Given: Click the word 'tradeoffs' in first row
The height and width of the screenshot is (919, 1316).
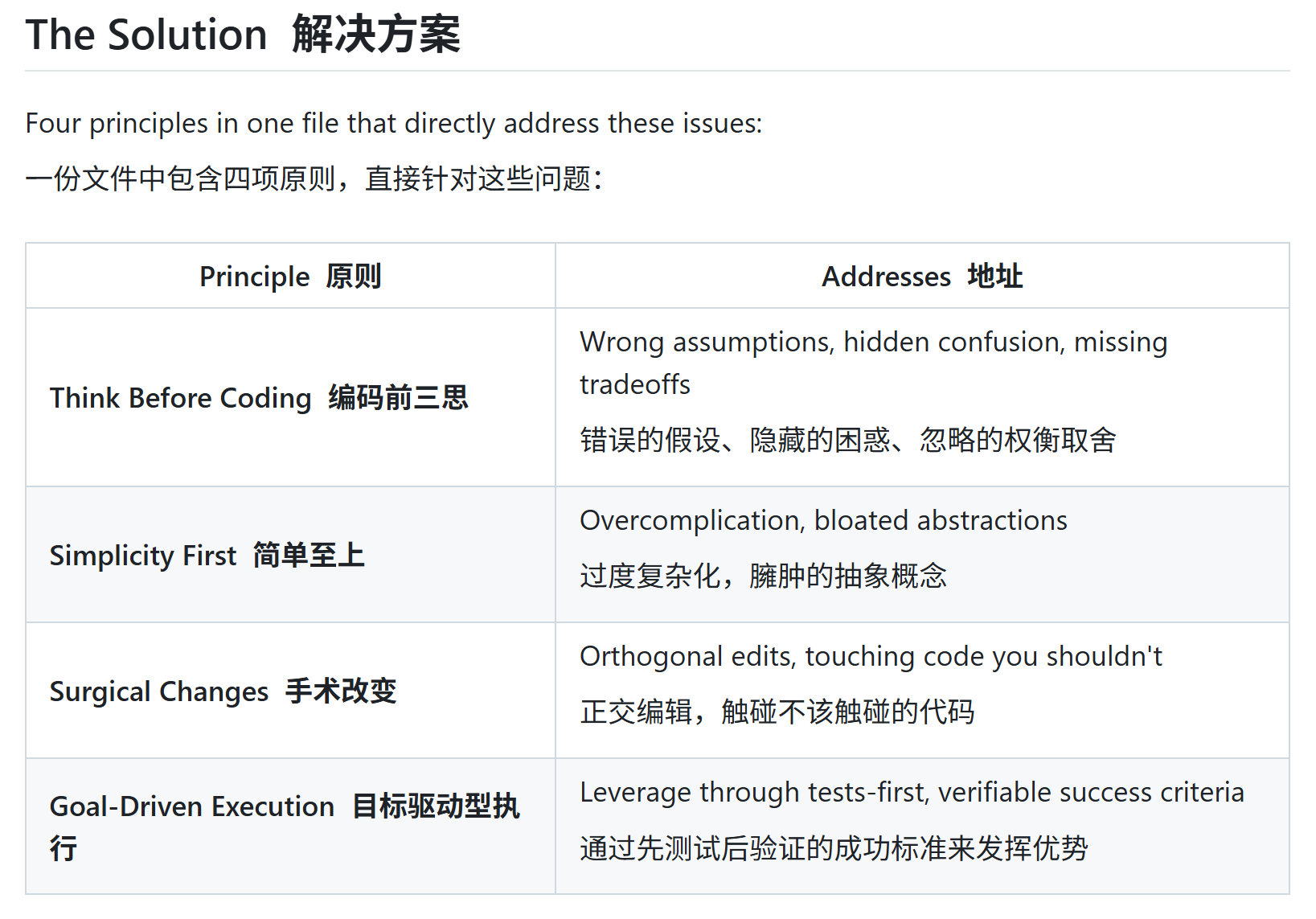Looking at the screenshot, I should 635,384.
